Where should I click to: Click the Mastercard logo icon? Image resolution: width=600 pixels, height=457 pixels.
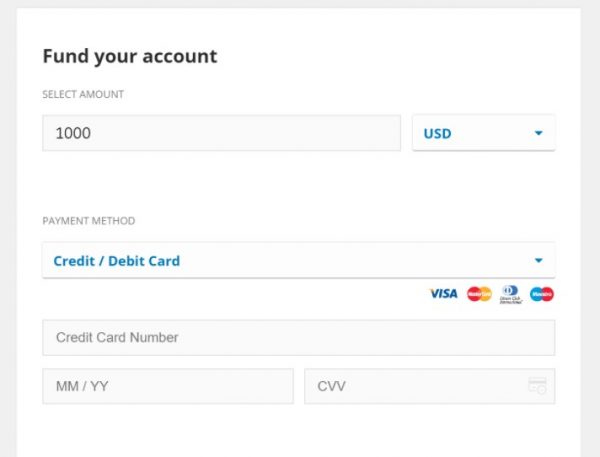coord(479,294)
